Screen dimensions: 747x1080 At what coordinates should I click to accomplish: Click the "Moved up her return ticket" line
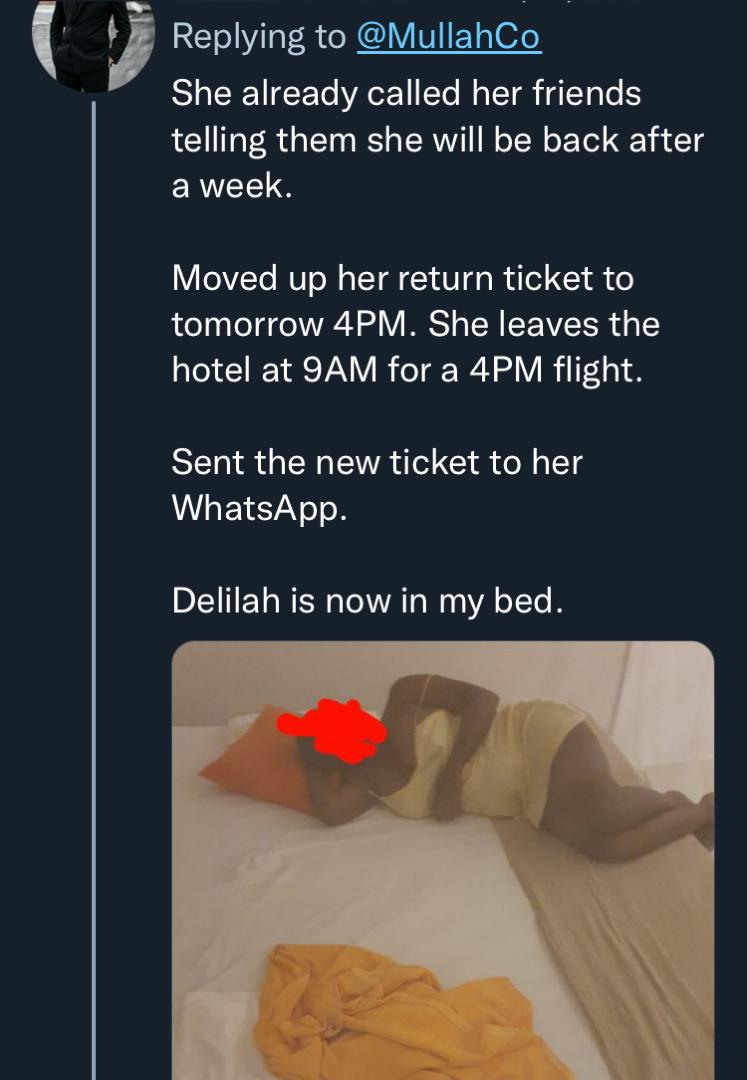[402, 277]
